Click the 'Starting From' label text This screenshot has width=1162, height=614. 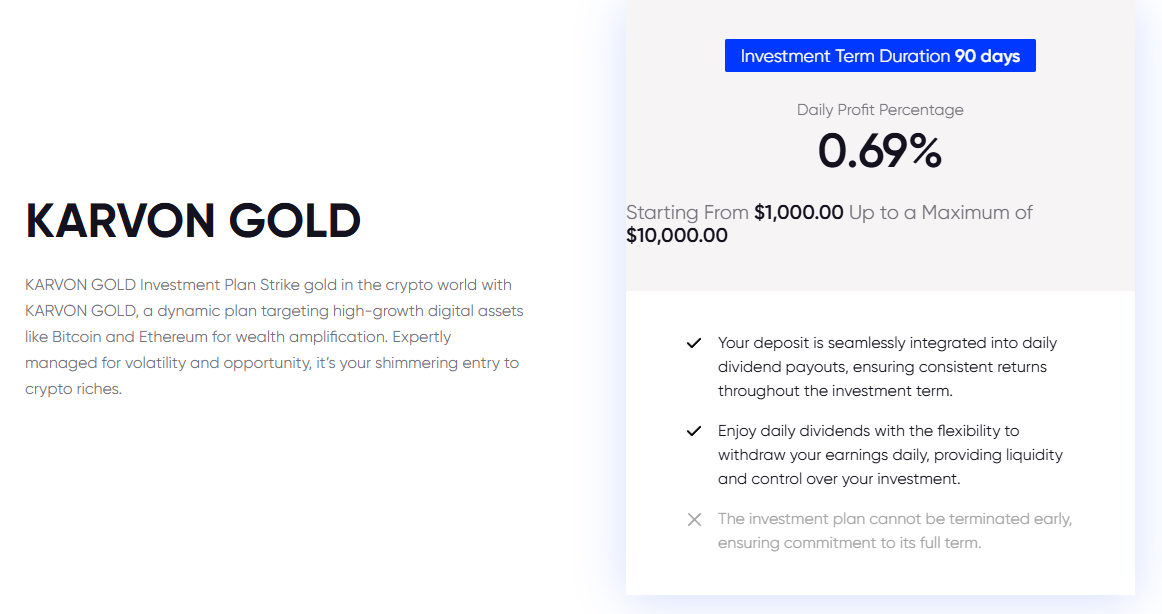pyautogui.click(x=687, y=213)
